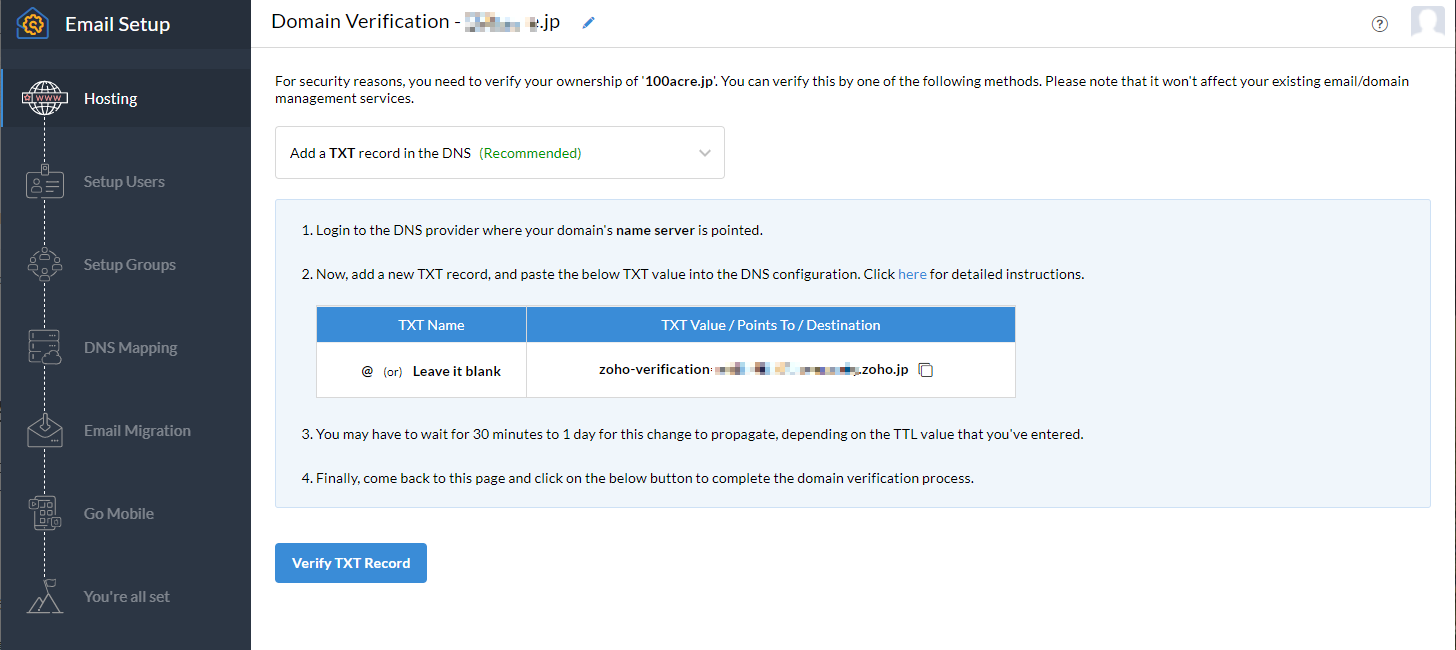Click the You're all set mountain icon

(x=45, y=596)
